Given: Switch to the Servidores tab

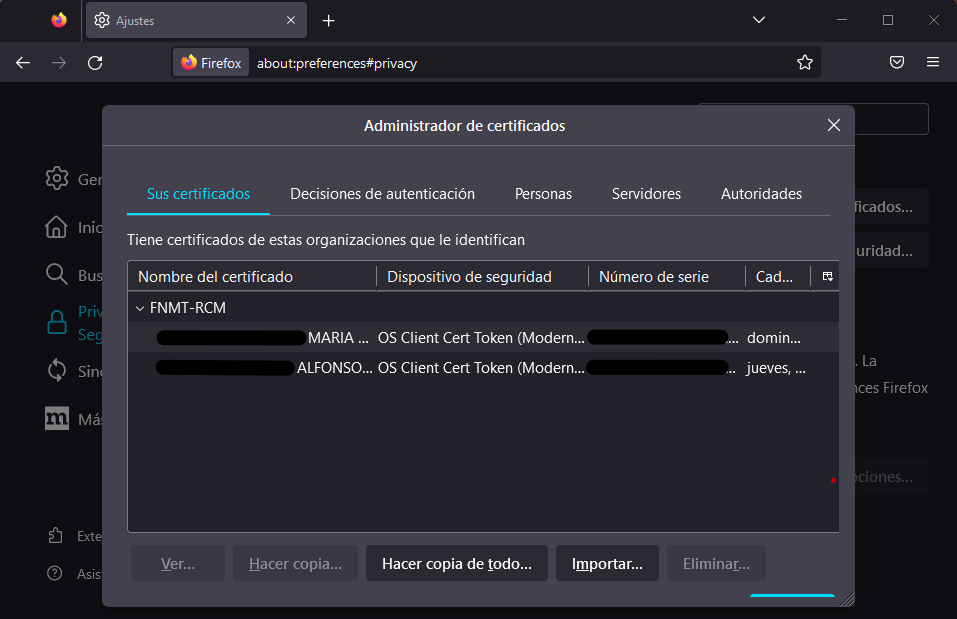Looking at the screenshot, I should point(646,194).
